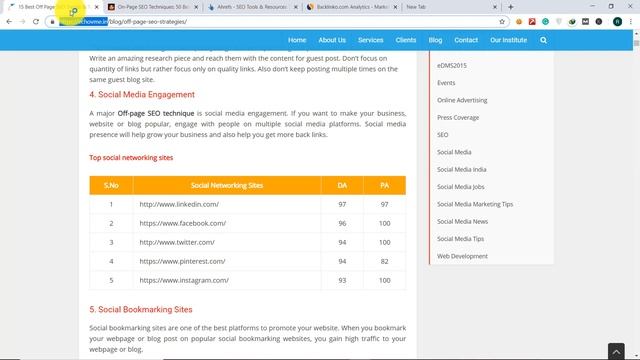Bookmark this page with the star icon
640x360 pixels.
tap(502, 22)
